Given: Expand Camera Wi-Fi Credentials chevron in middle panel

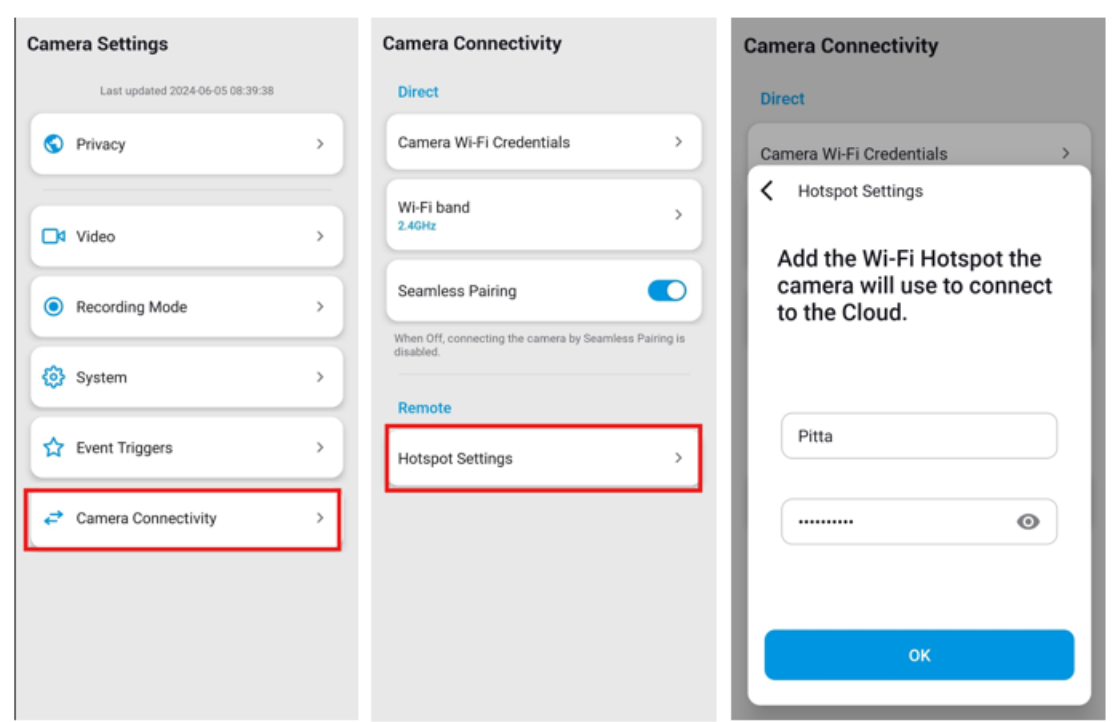Looking at the screenshot, I should [678, 142].
